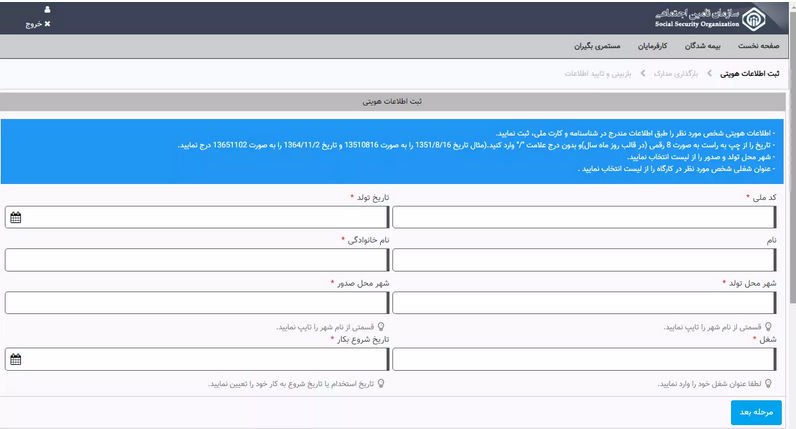The image size is (796, 429).
Task: Click the تاریخ شروع بکار input field
Action: tap(197, 359)
